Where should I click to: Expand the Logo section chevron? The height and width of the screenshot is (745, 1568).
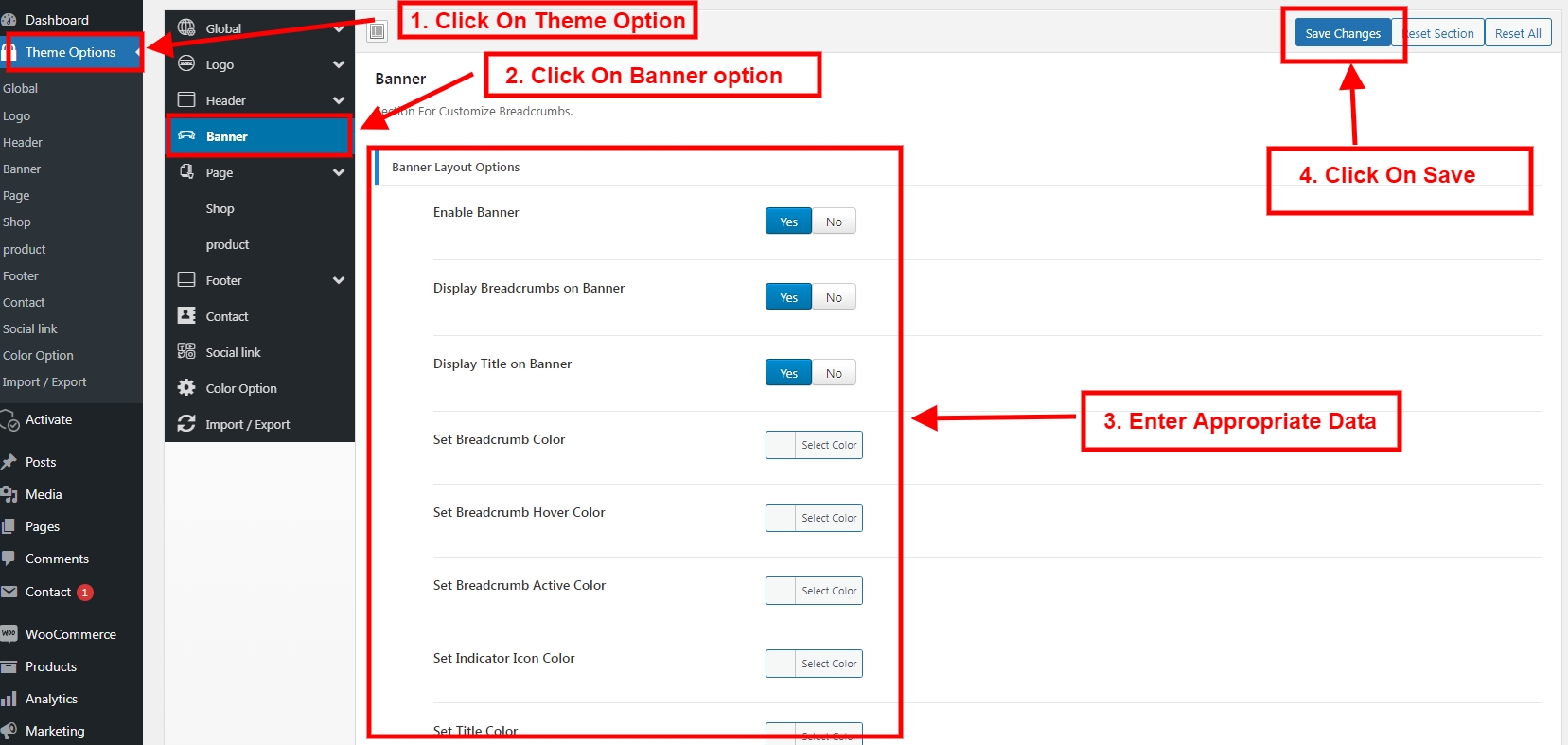point(339,64)
